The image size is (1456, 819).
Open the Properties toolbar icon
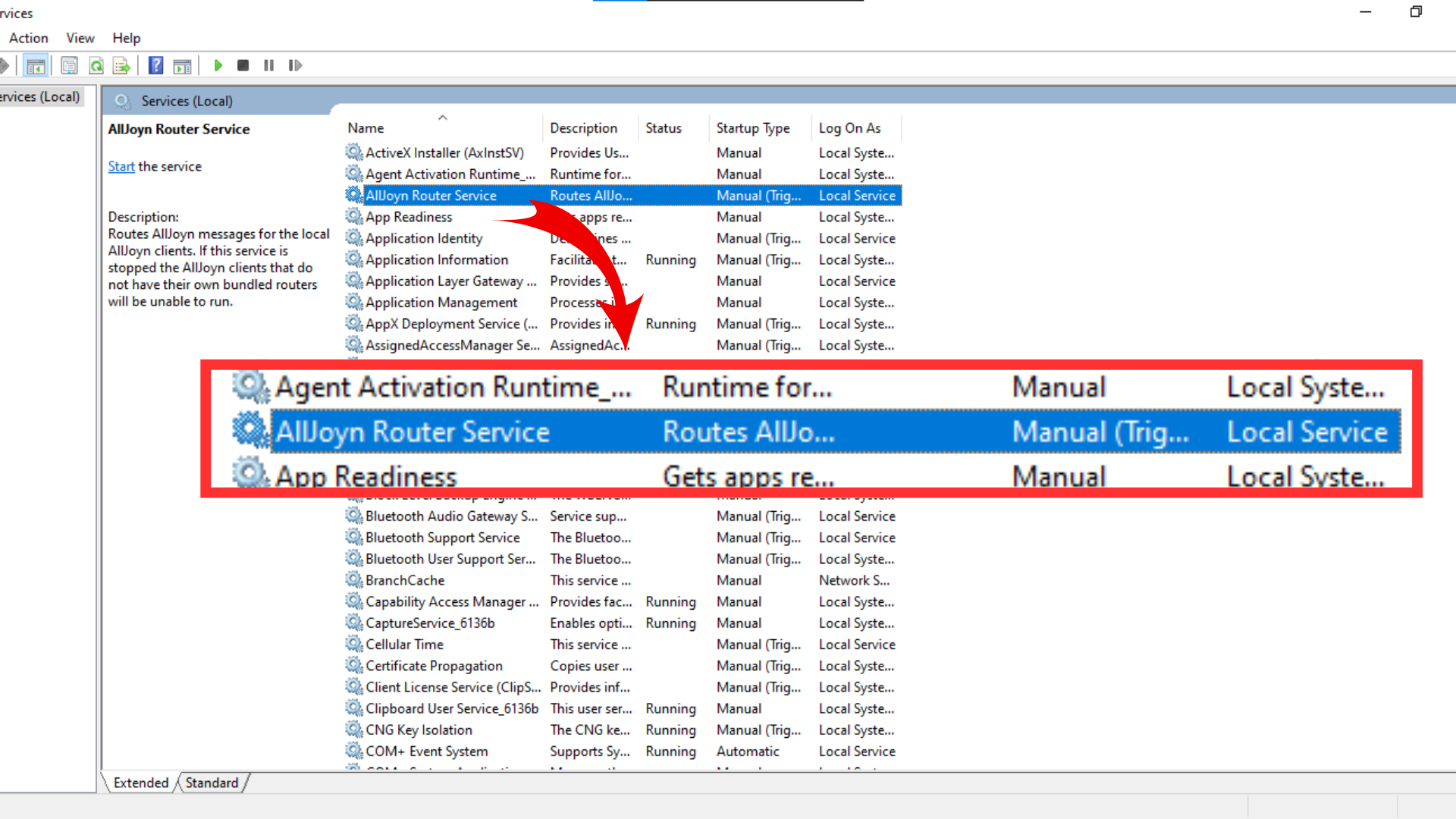(x=69, y=66)
